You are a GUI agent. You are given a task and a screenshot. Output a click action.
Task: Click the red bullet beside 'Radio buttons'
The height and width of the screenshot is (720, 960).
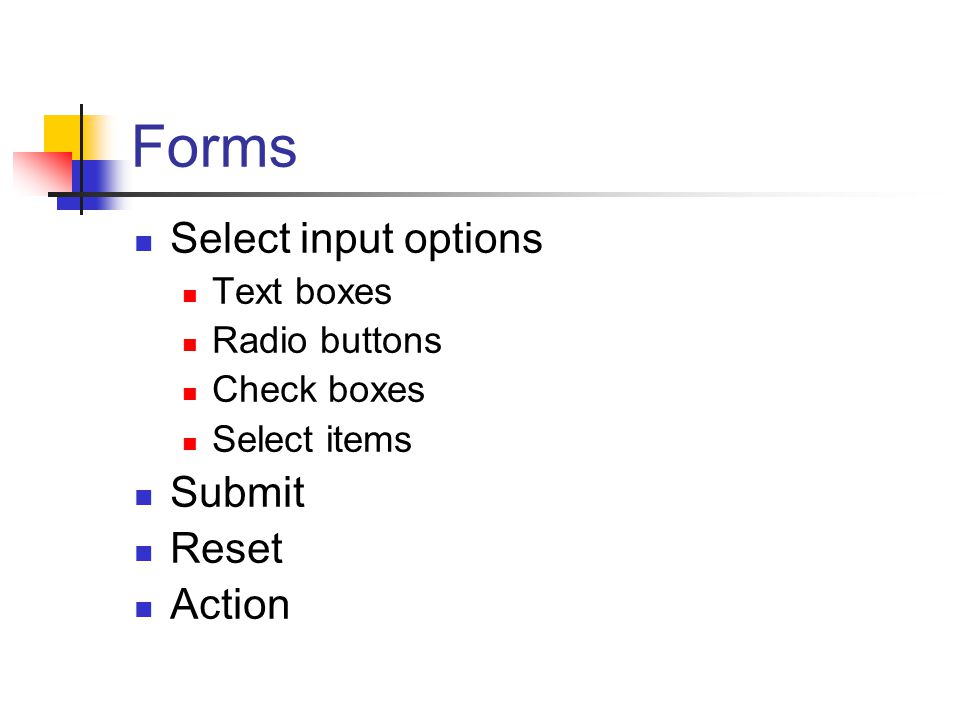[x=190, y=345]
